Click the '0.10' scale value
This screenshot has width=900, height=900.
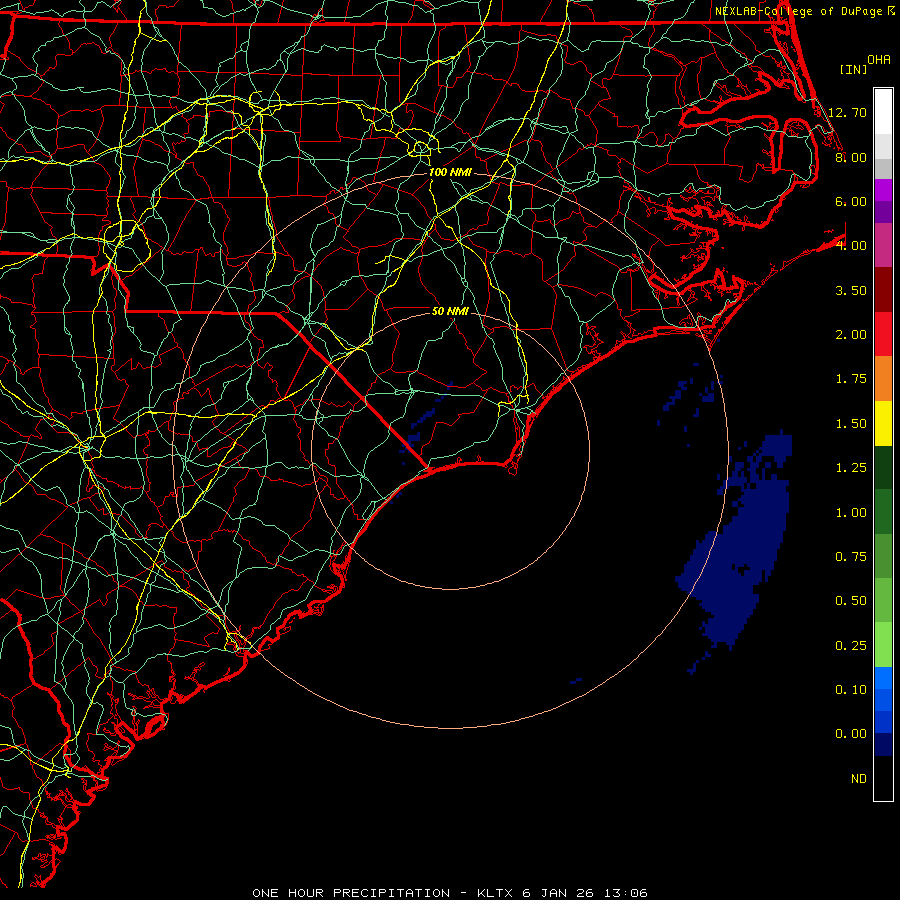tap(851, 690)
